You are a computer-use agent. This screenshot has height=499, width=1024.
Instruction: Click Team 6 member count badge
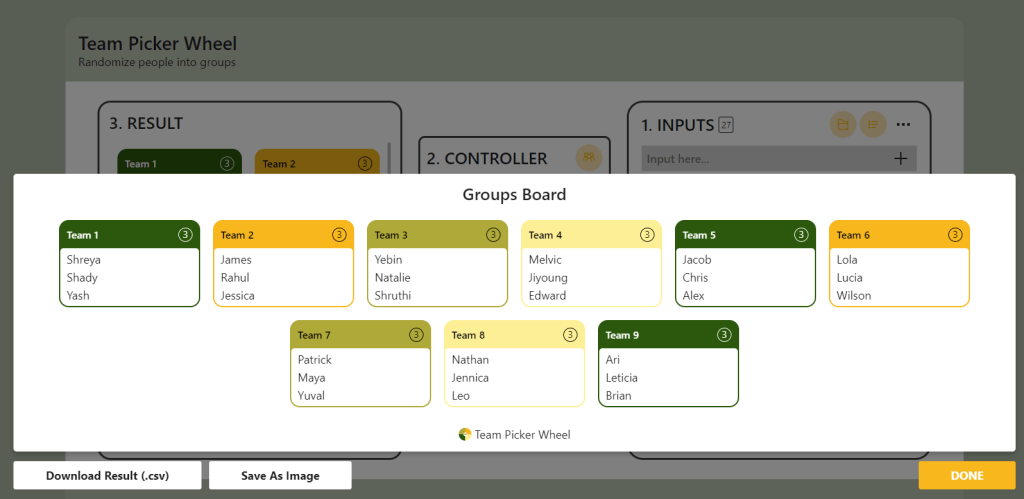point(955,235)
